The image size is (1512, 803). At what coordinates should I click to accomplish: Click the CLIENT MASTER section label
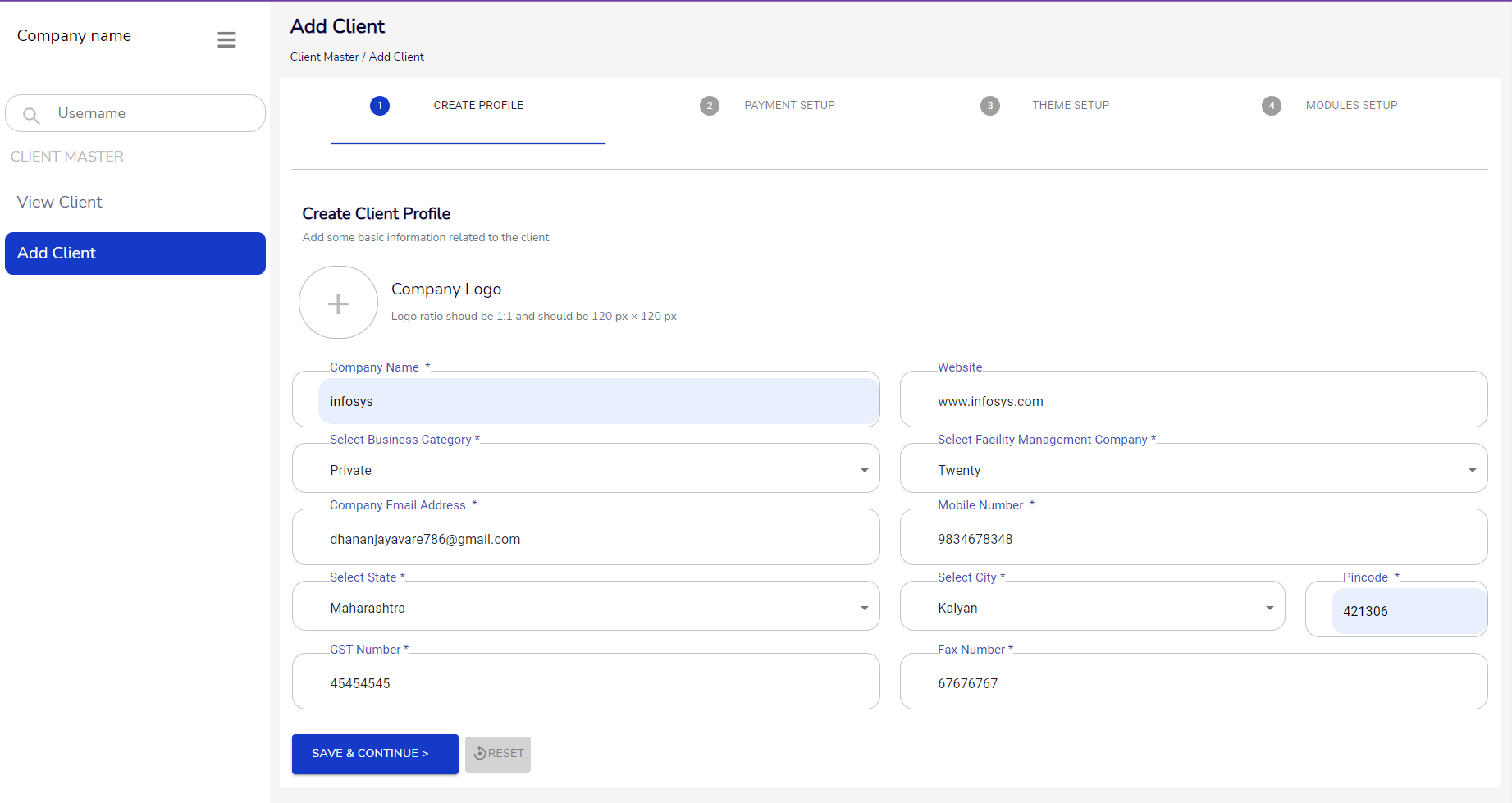[x=67, y=157]
